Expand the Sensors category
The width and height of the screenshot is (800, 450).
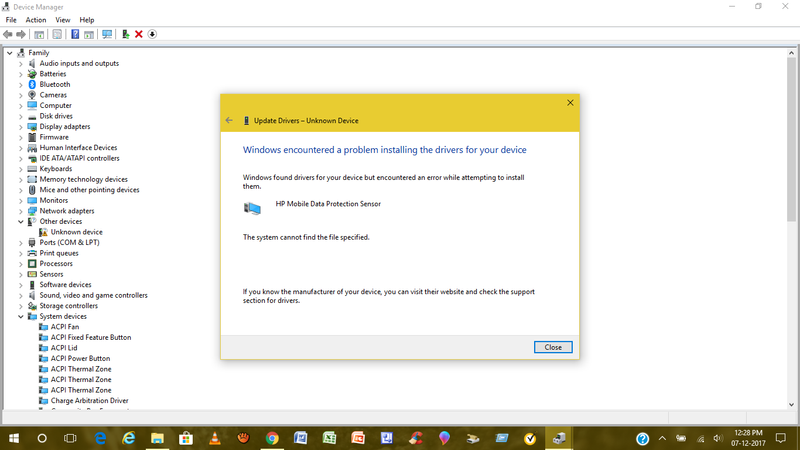tap(21, 274)
